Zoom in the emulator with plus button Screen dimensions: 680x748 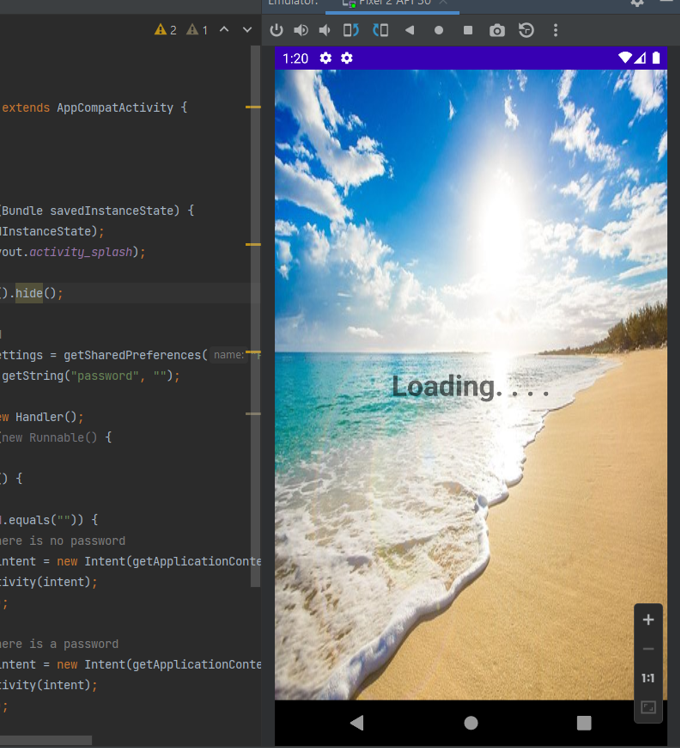pos(648,620)
